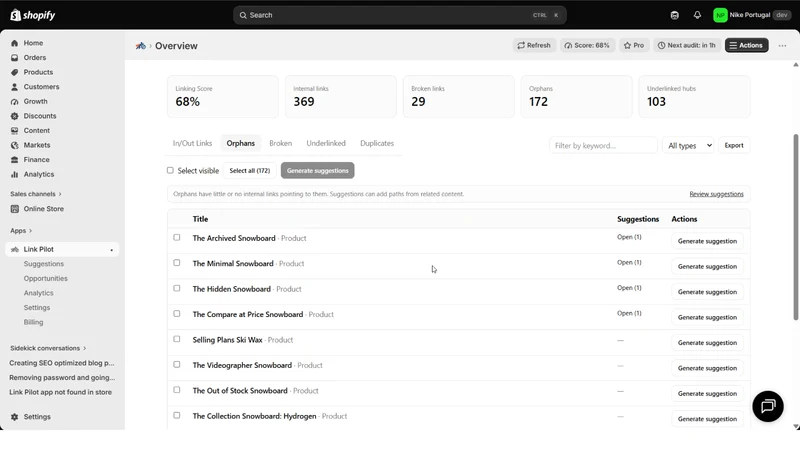Open Link Pilot Opportunities submenu
The height and width of the screenshot is (450, 800).
pyautogui.click(x=45, y=279)
